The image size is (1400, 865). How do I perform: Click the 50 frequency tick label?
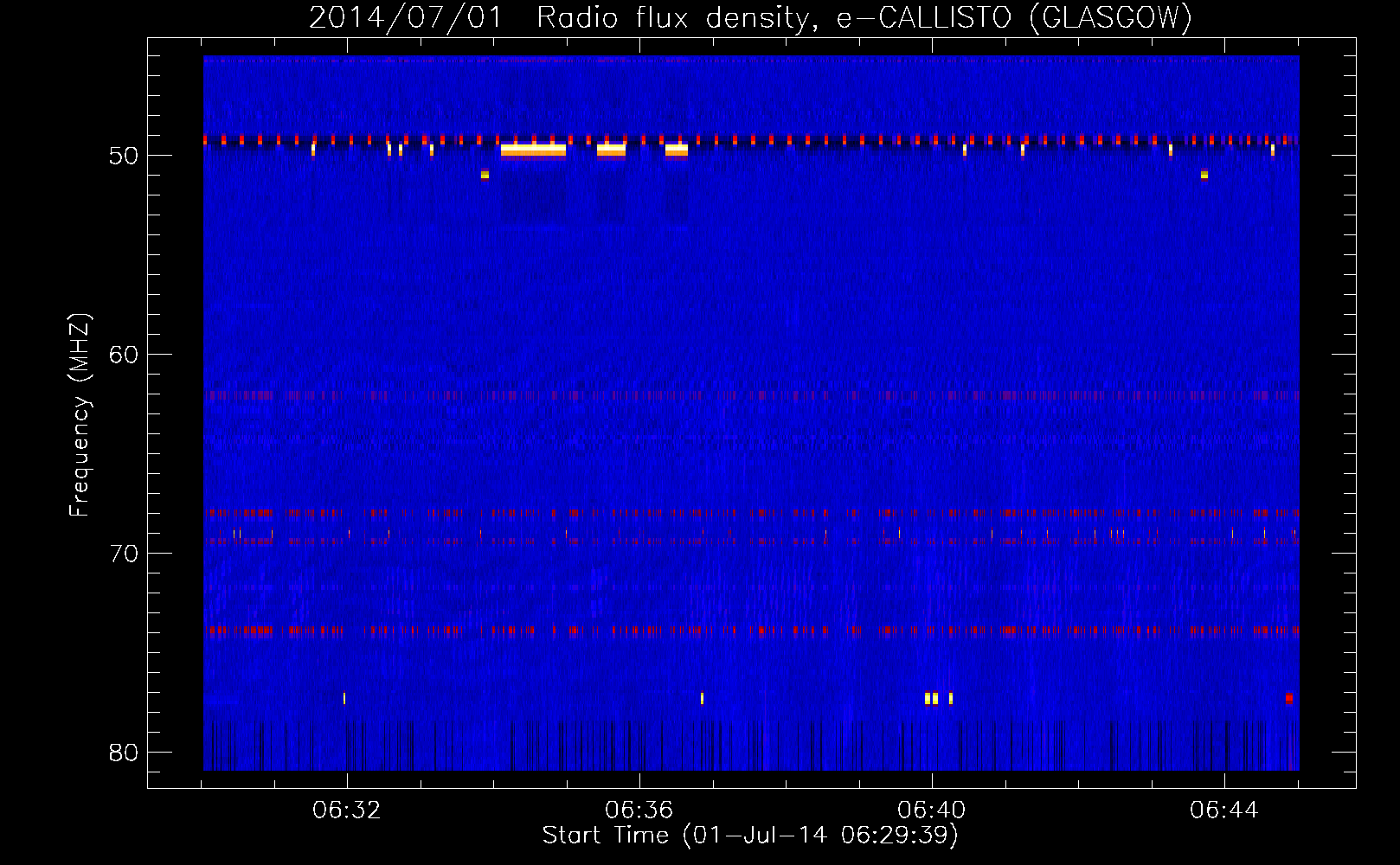pos(124,156)
